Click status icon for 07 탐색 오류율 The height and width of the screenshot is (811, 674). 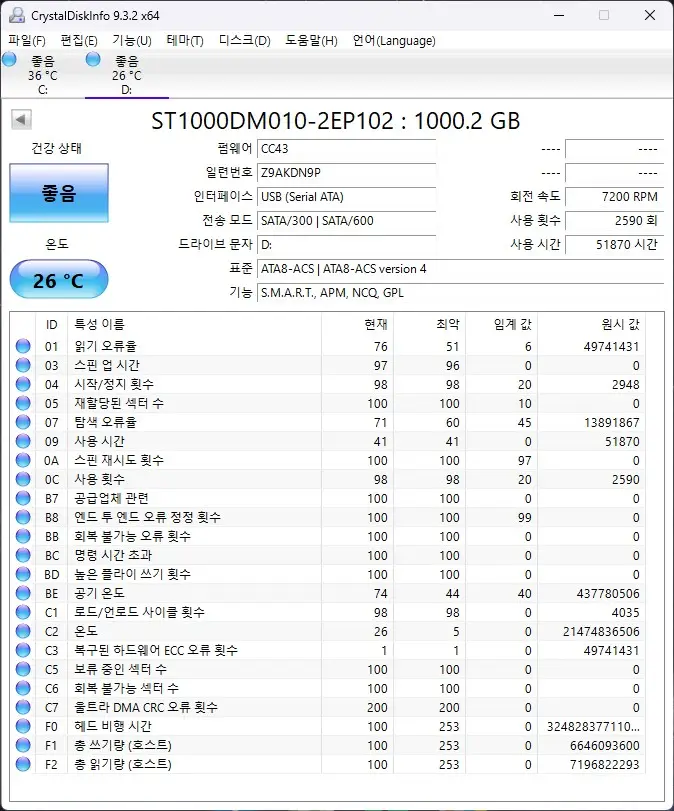click(23, 422)
